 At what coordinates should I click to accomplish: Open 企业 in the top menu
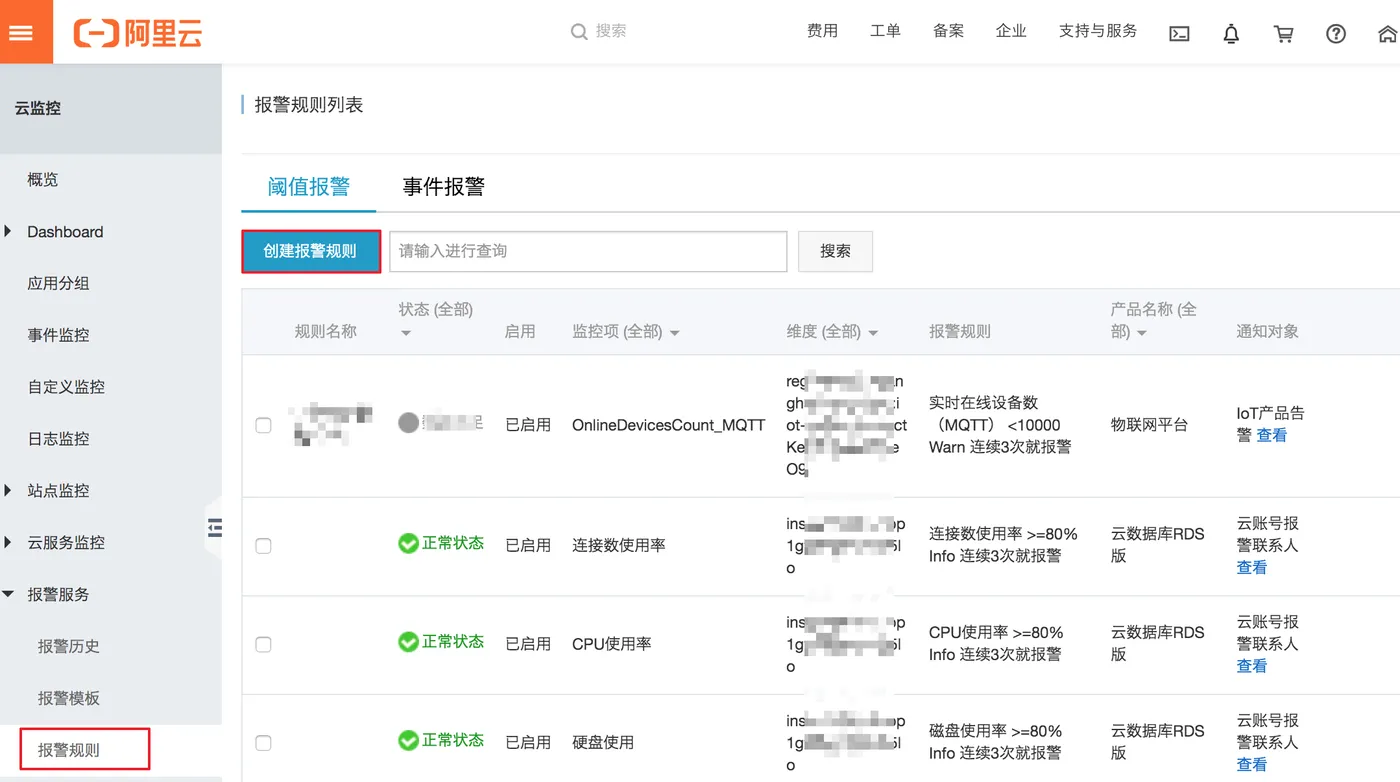[x=1011, y=31]
